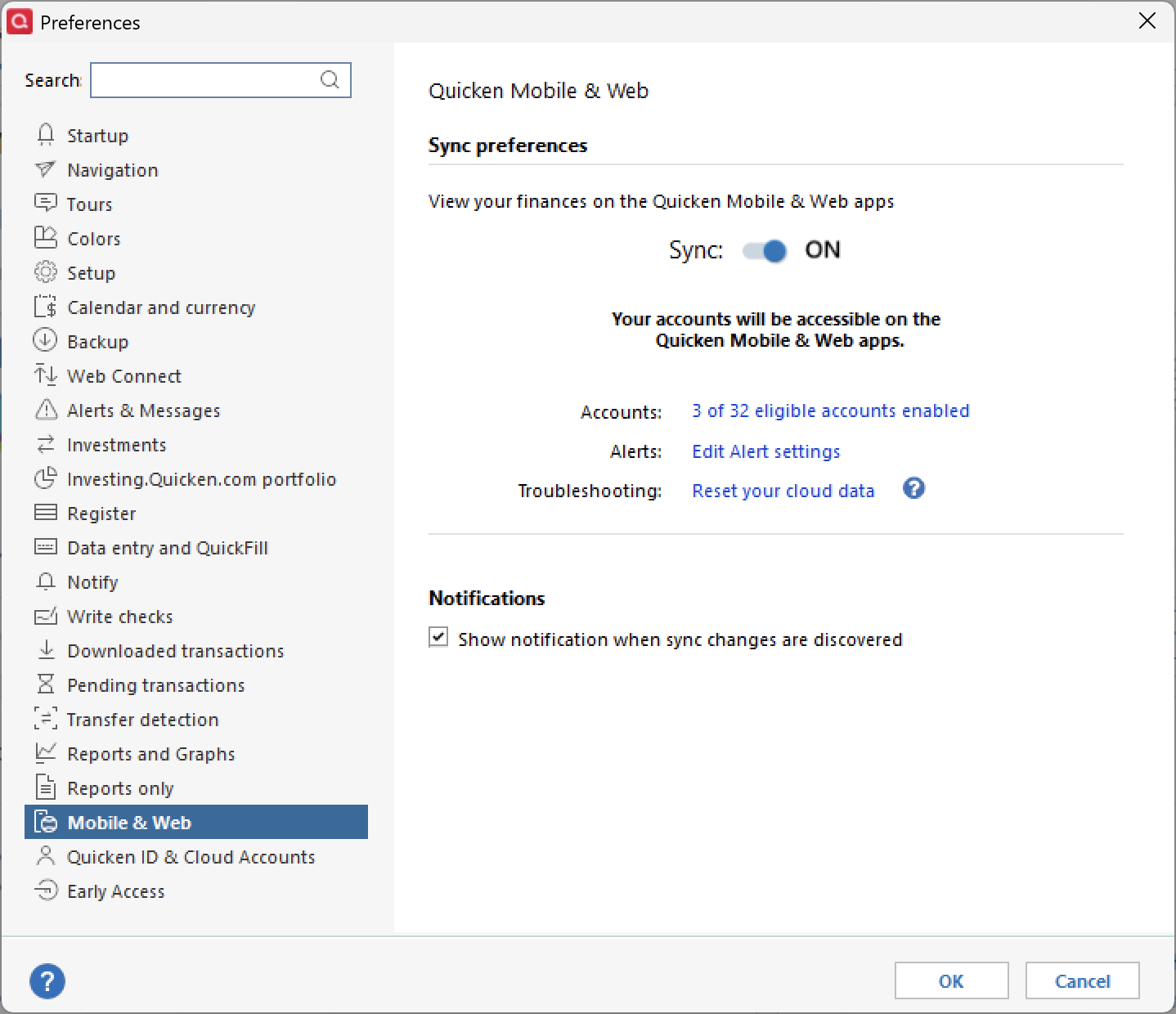1176x1014 pixels.
Task: Click the Colors palette icon
Action: click(46, 238)
